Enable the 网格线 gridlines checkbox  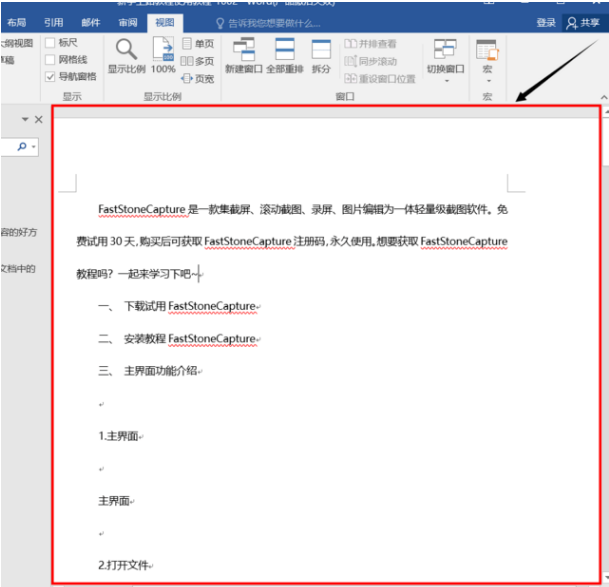coord(50,59)
